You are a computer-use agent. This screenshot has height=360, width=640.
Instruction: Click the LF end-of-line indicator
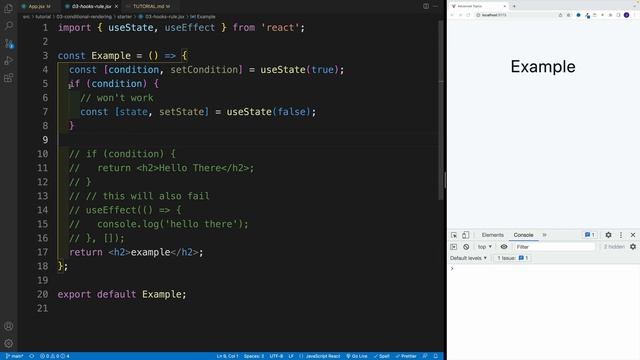point(291,356)
